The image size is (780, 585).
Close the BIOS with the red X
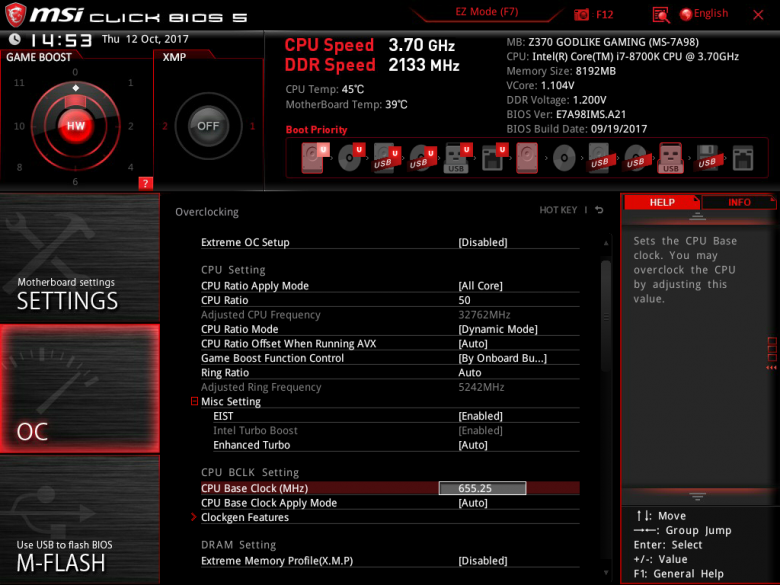pyautogui.click(x=758, y=15)
